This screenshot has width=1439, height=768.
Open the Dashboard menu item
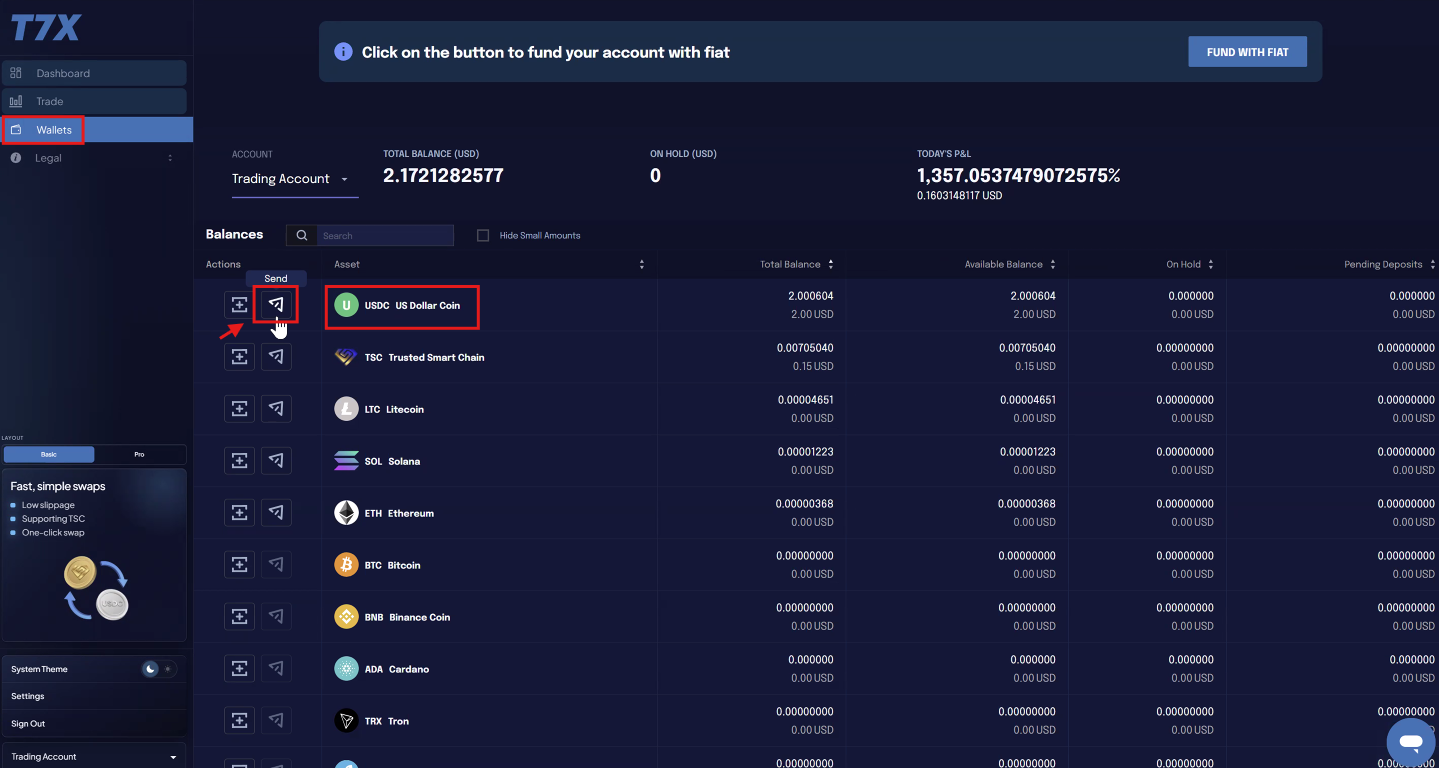[x=94, y=73]
